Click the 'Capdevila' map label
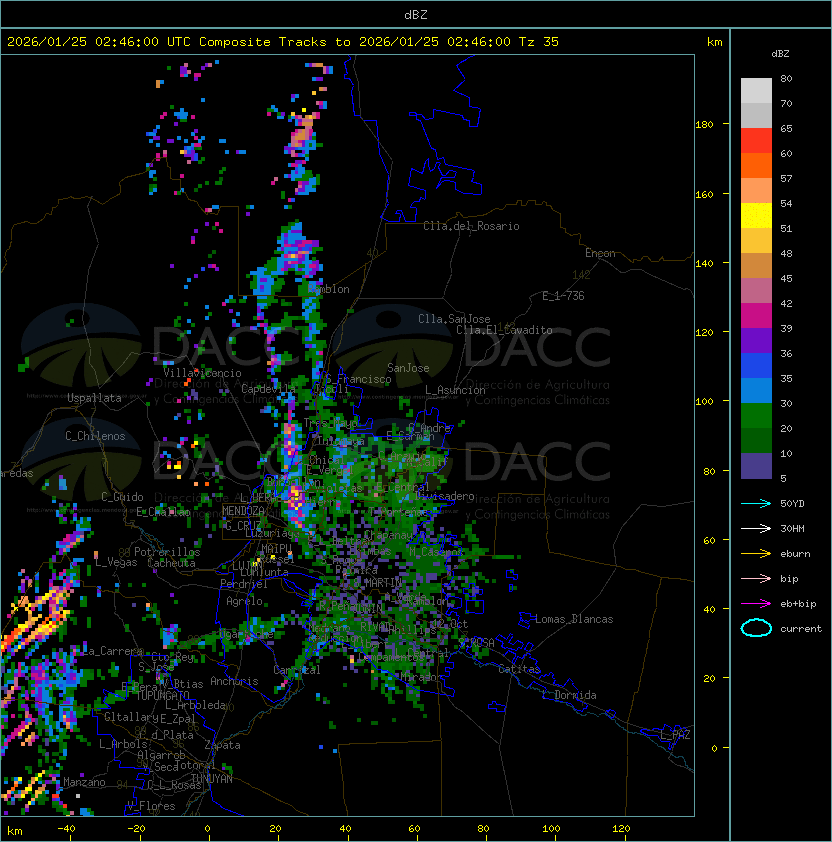 click(268, 389)
